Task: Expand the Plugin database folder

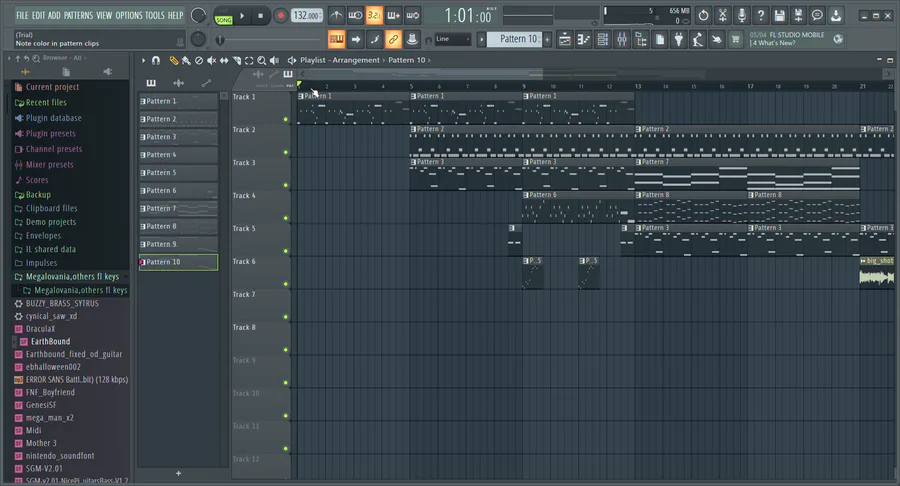Action: pyautogui.click(x=53, y=118)
